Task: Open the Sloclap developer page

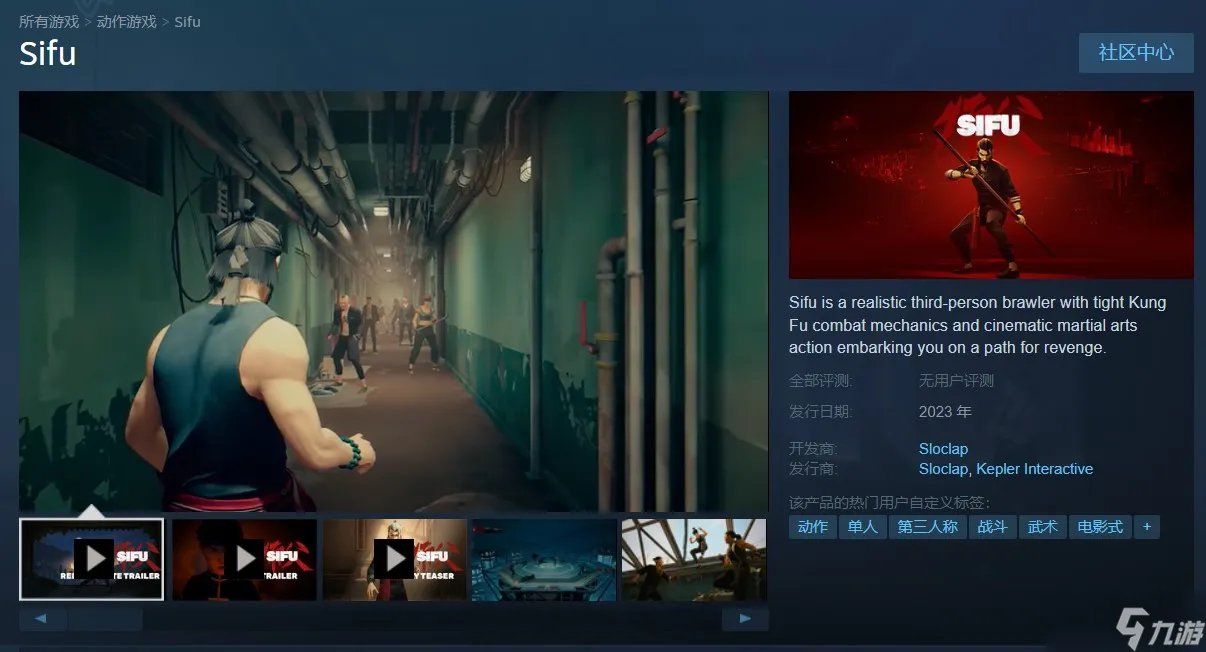Action: [x=942, y=448]
